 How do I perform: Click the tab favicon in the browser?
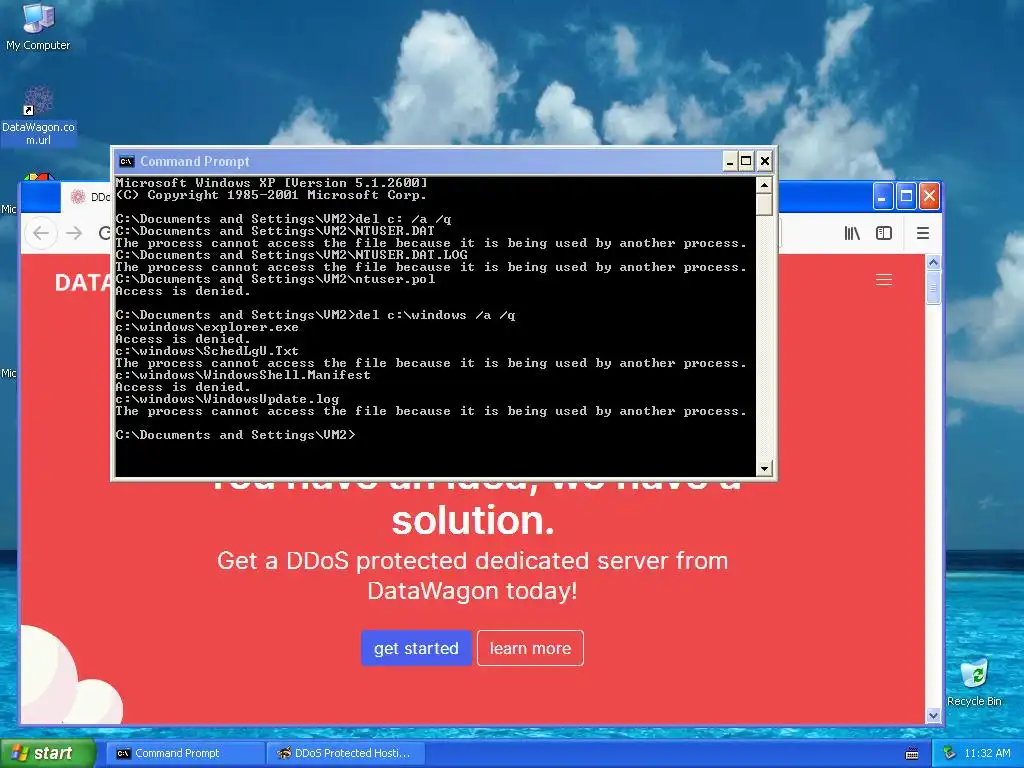point(78,197)
